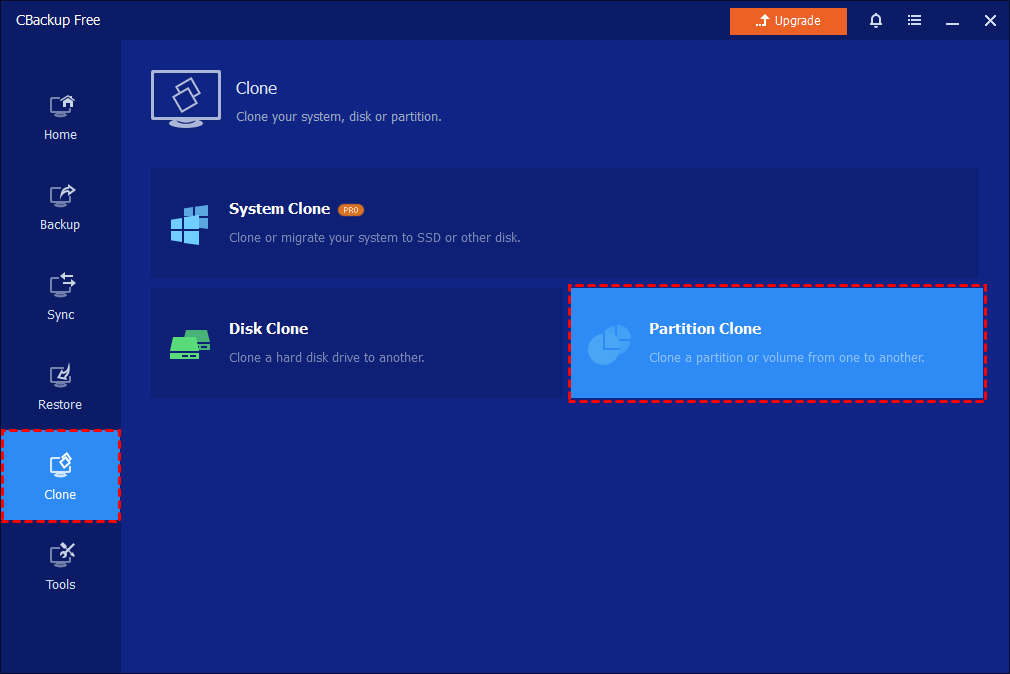The image size is (1010, 674).
Task: Open notifications bell icon
Action: coord(876,21)
